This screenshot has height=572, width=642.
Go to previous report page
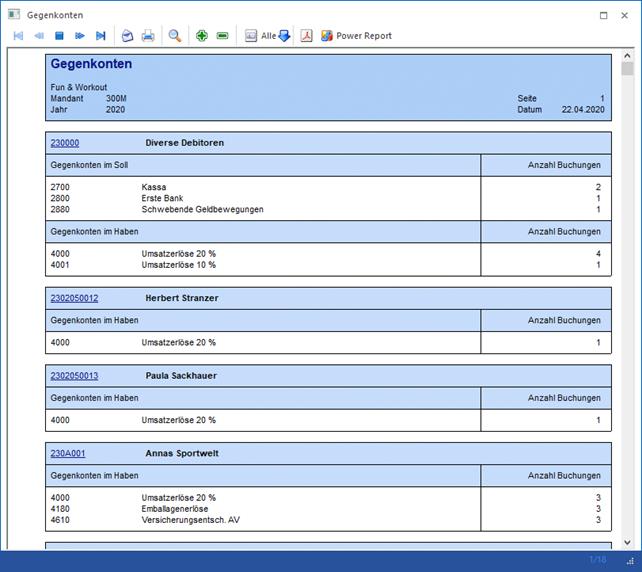tap(39, 36)
